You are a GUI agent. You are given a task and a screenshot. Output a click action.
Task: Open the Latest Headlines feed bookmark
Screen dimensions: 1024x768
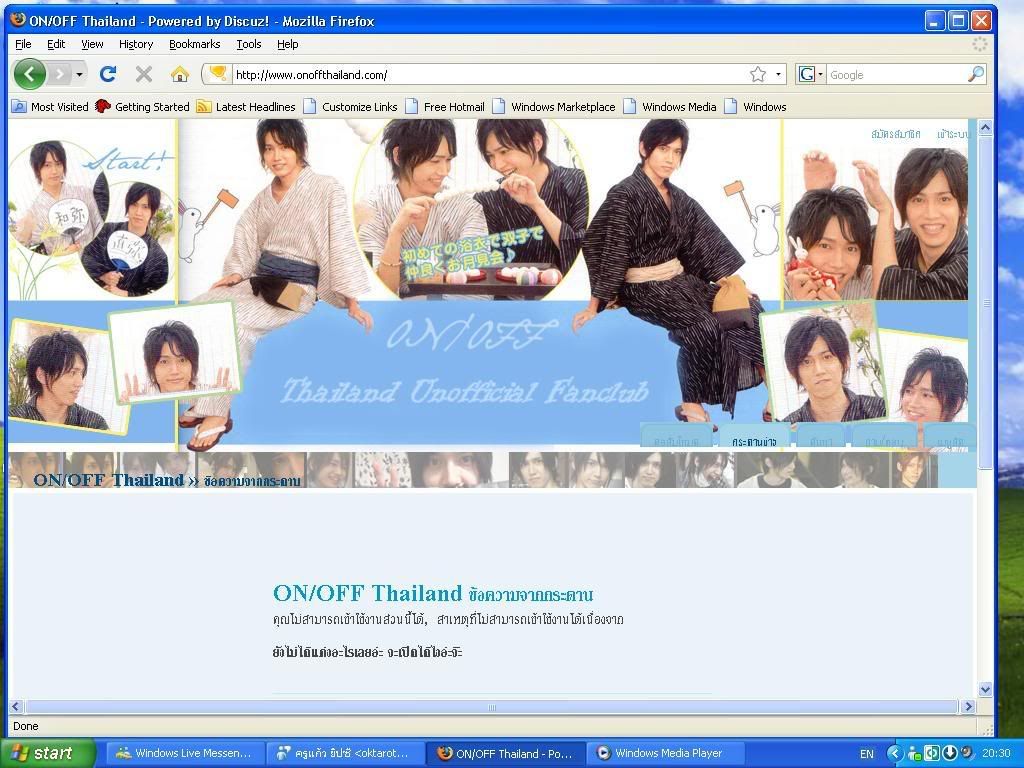pyautogui.click(x=246, y=106)
